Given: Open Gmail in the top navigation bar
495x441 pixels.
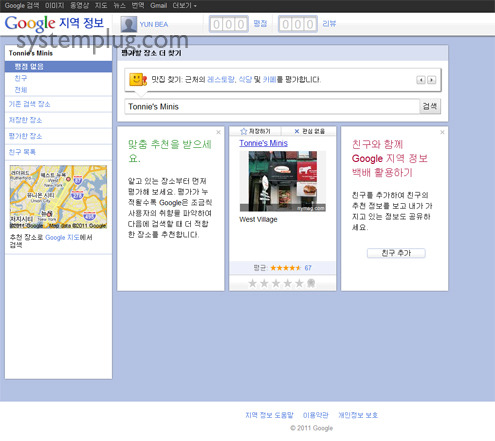Looking at the screenshot, I should click(158, 6).
